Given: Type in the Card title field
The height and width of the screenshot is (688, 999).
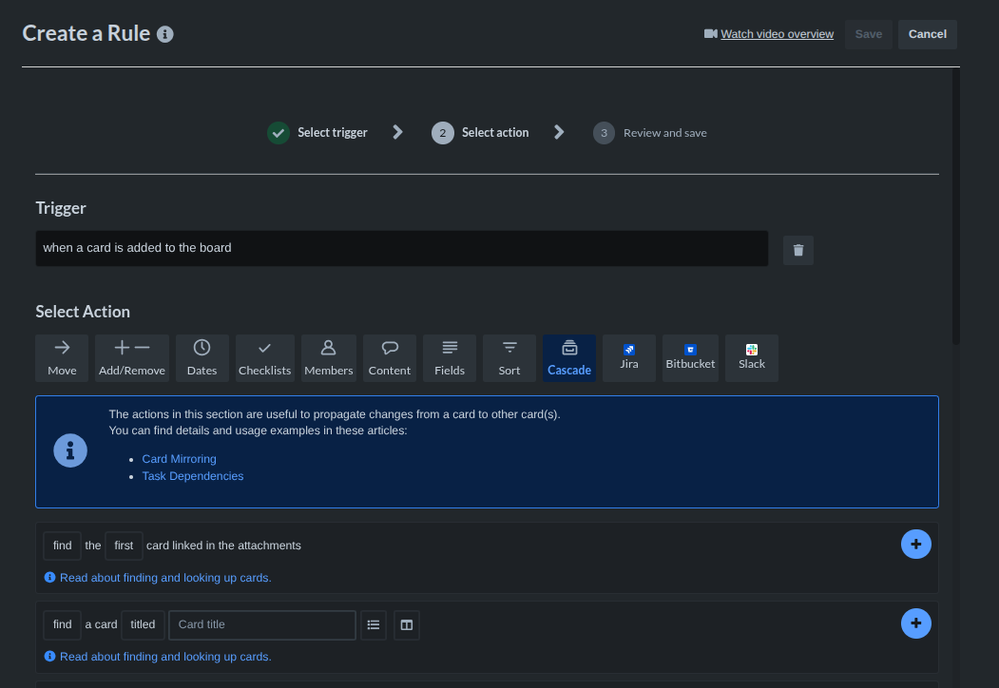Looking at the screenshot, I should (x=262, y=624).
